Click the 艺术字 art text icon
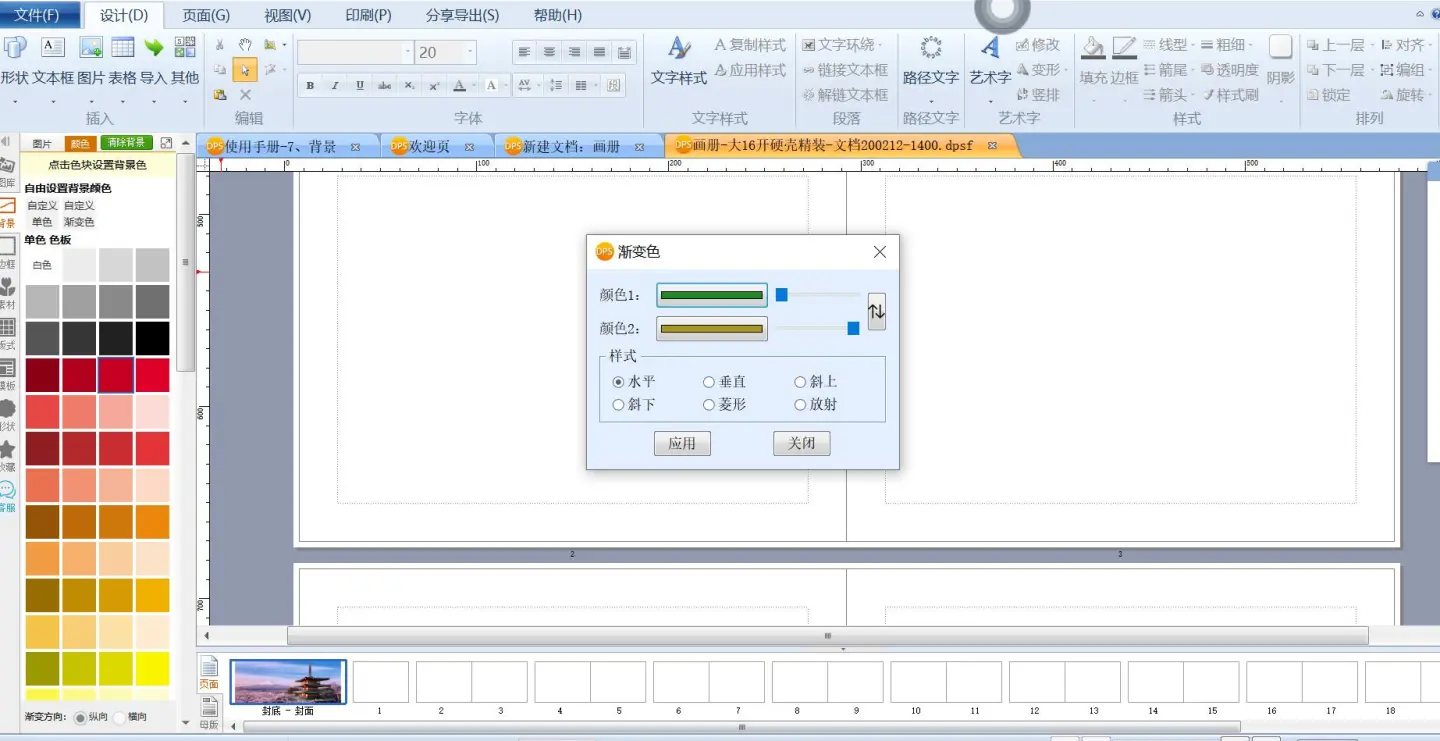This screenshot has height=741, width=1440. tap(990, 49)
